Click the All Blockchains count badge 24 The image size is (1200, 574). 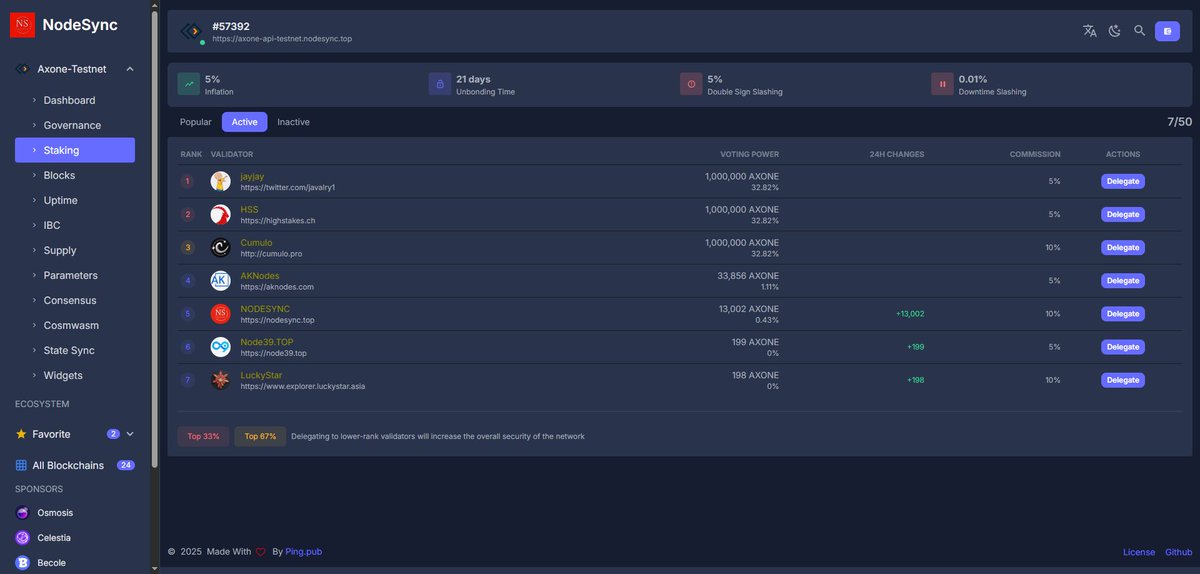126,465
